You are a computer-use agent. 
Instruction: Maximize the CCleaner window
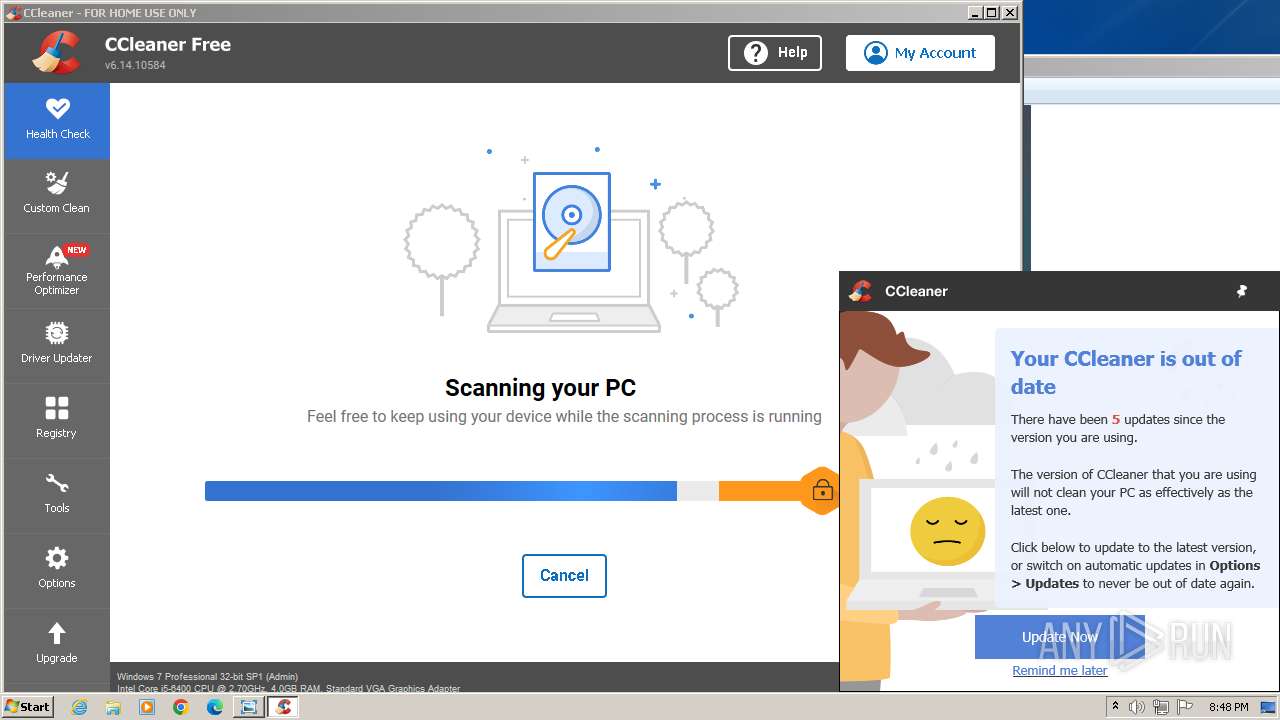point(992,12)
